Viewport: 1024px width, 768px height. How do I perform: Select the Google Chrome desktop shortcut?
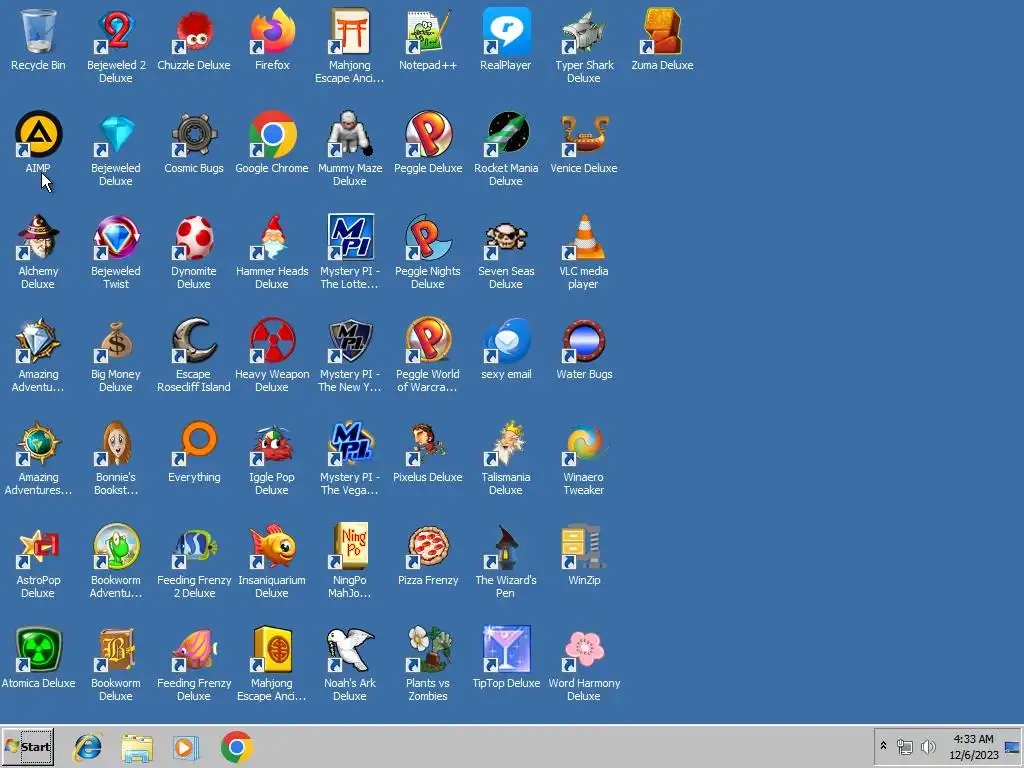[x=272, y=135]
